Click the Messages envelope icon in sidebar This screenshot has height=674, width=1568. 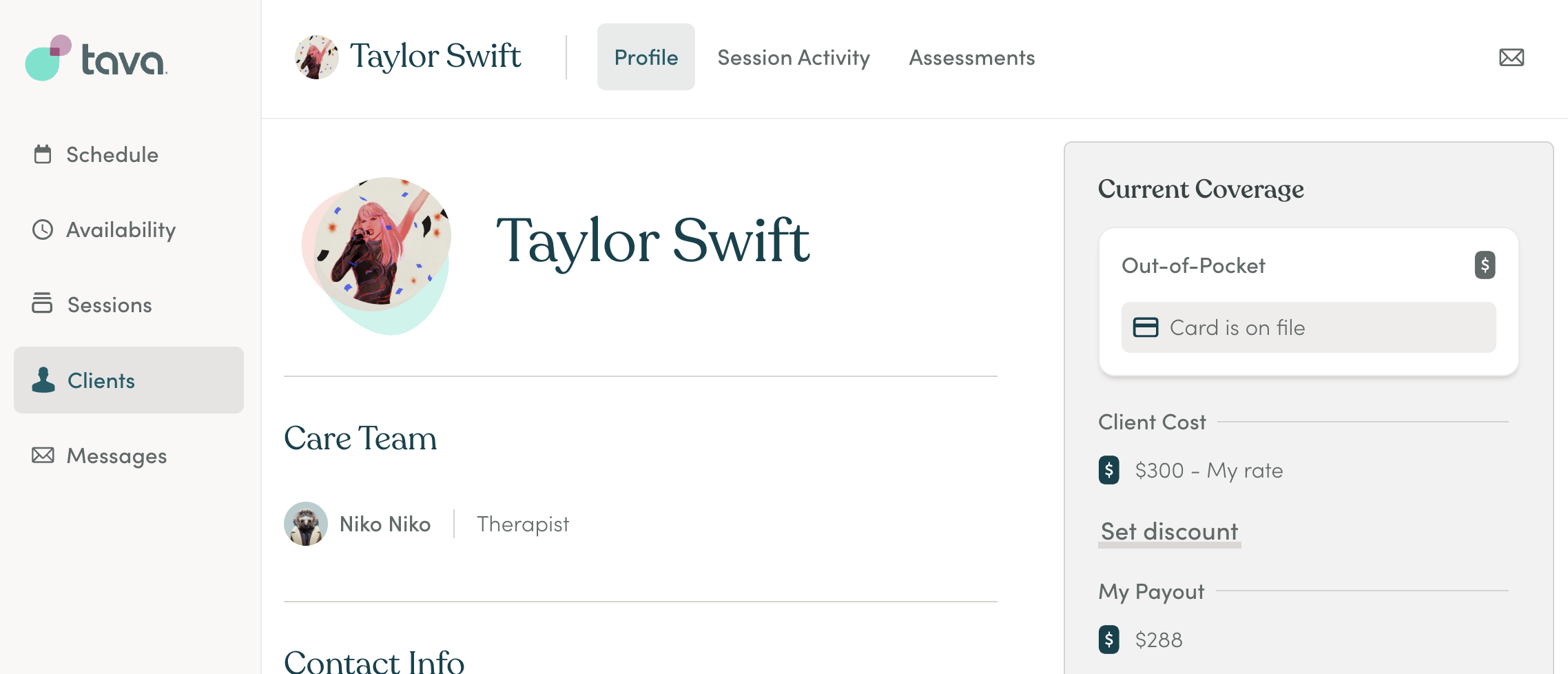coord(43,456)
